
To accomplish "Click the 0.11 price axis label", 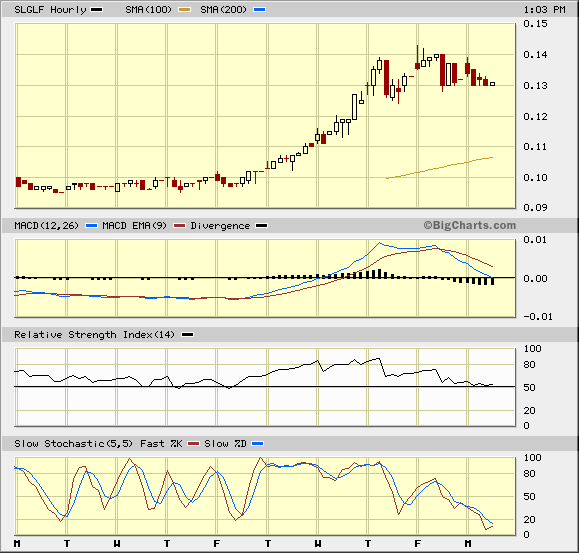I will pos(535,147).
